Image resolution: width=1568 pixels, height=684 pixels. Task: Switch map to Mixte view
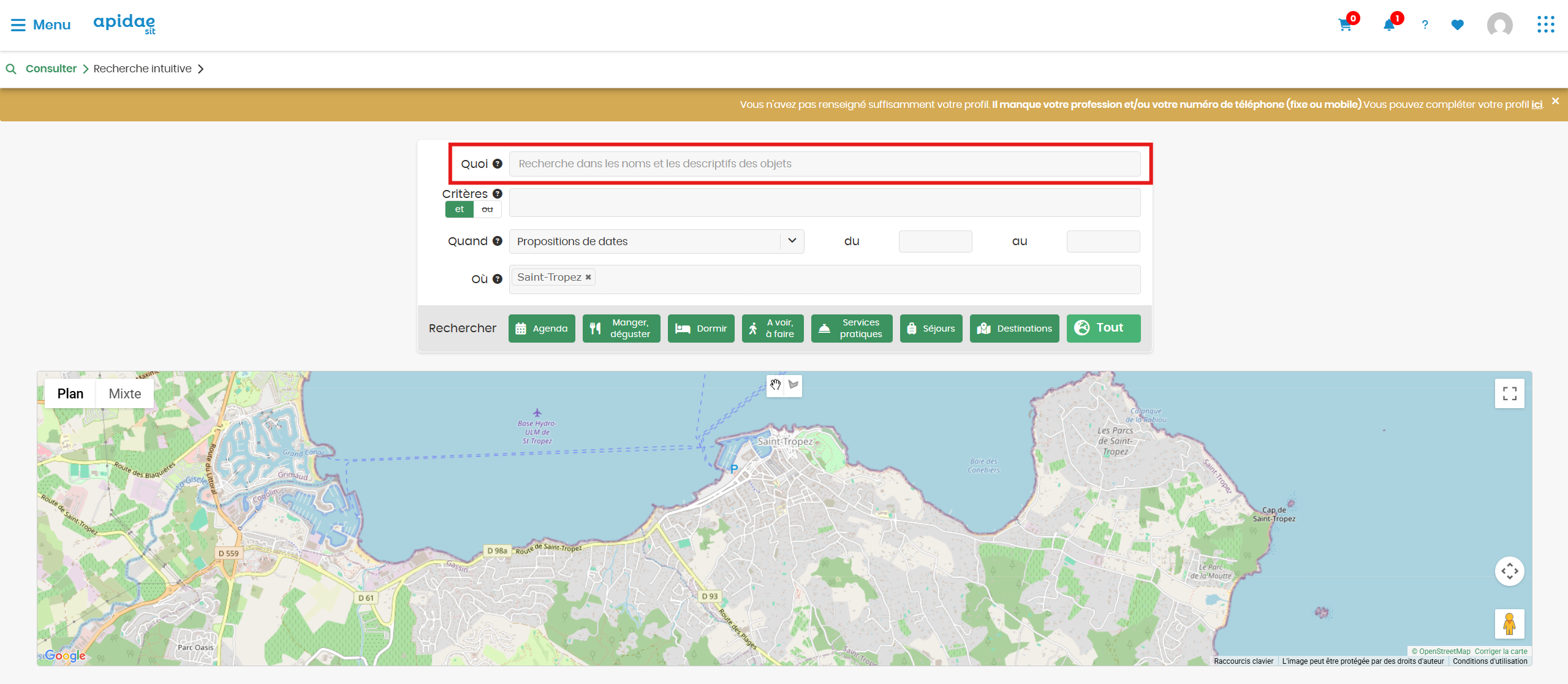click(125, 393)
